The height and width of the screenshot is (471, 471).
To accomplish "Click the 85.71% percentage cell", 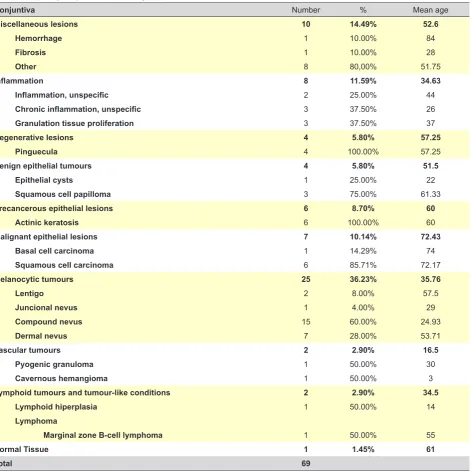I will point(363,265).
